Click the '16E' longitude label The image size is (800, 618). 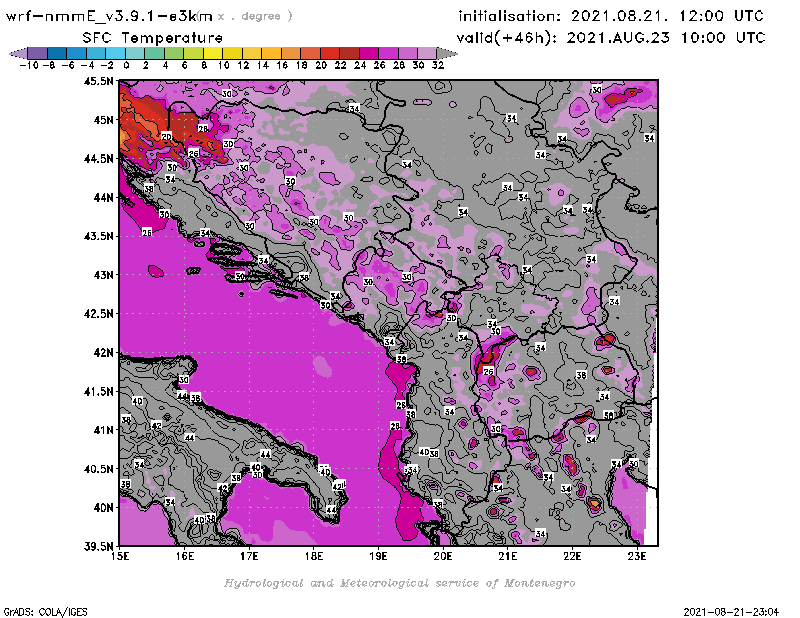pos(185,556)
